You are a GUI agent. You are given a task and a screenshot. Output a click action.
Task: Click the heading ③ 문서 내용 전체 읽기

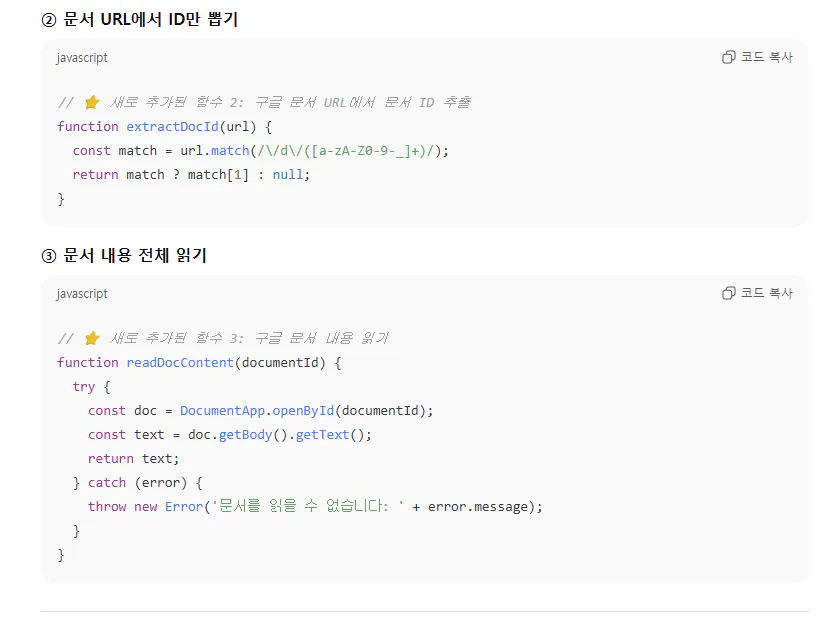point(124,255)
